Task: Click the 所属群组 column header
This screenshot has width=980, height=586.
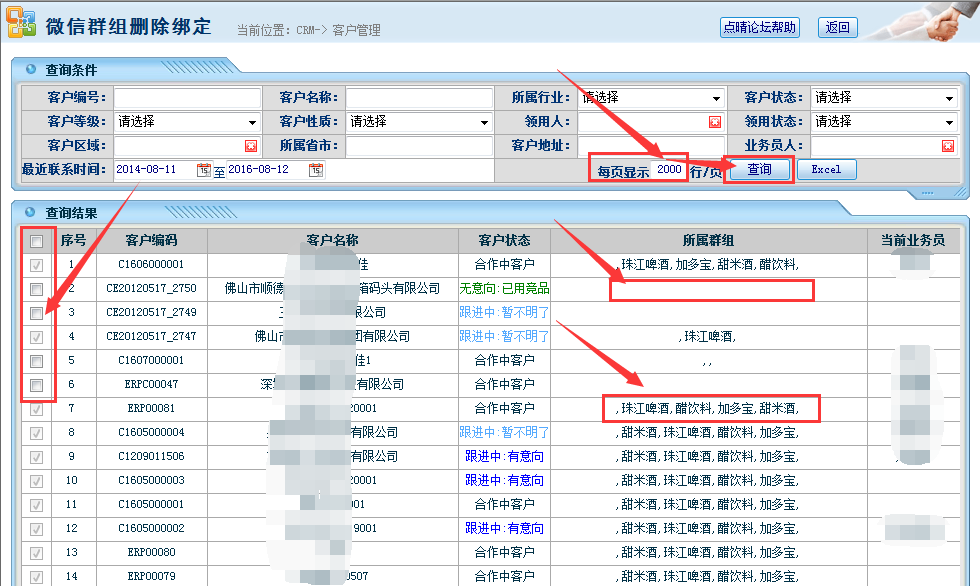Action: (x=708, y=241)
